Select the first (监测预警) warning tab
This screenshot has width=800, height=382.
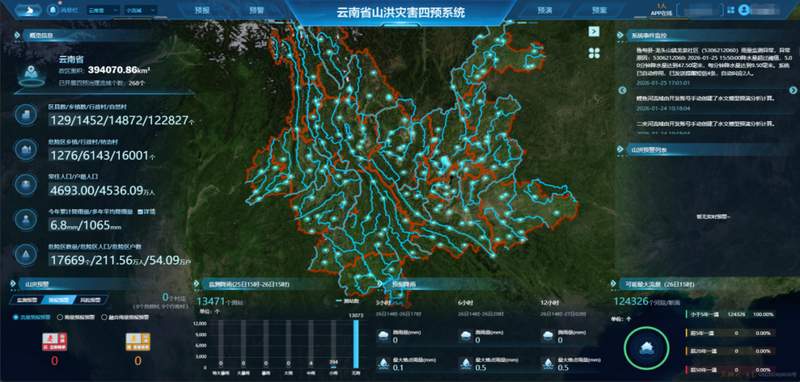click(x=26, y=299)
